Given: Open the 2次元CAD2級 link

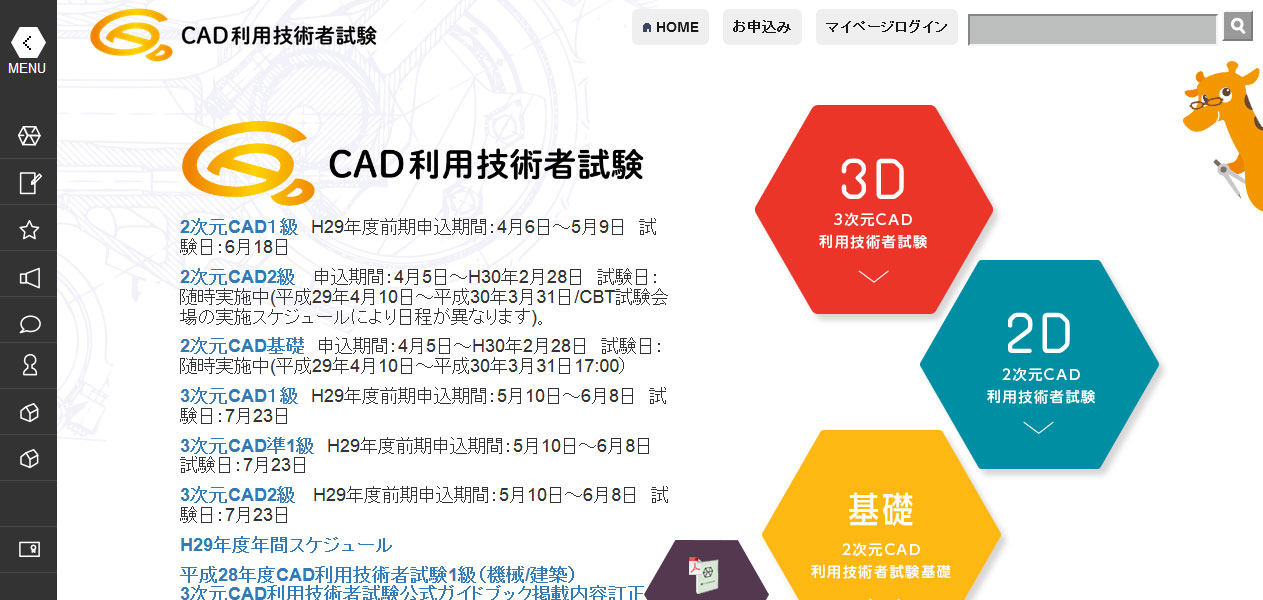Looking at the screenshot, I should pos(238,276).
